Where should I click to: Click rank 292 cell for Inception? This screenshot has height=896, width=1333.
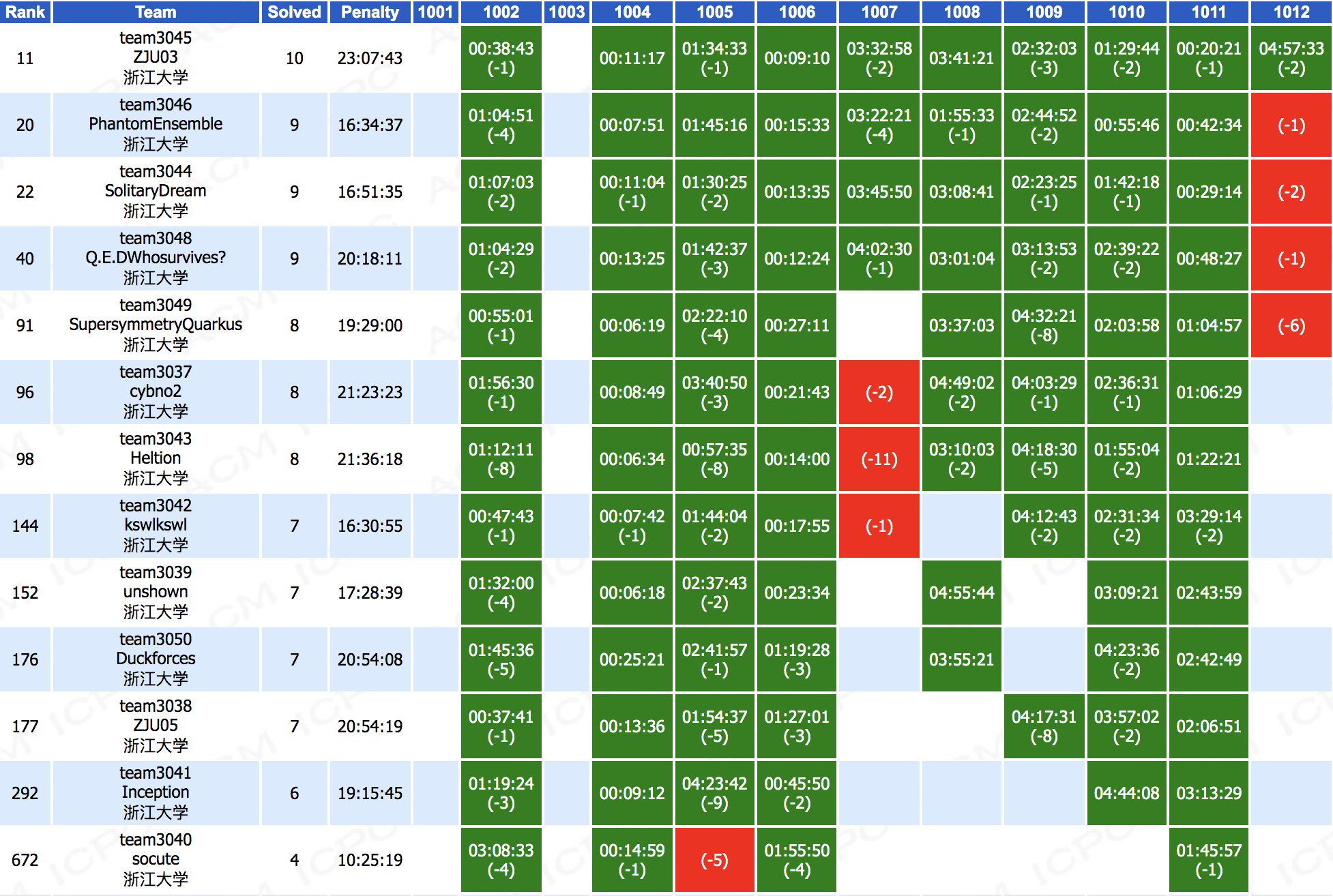point(25,793)
